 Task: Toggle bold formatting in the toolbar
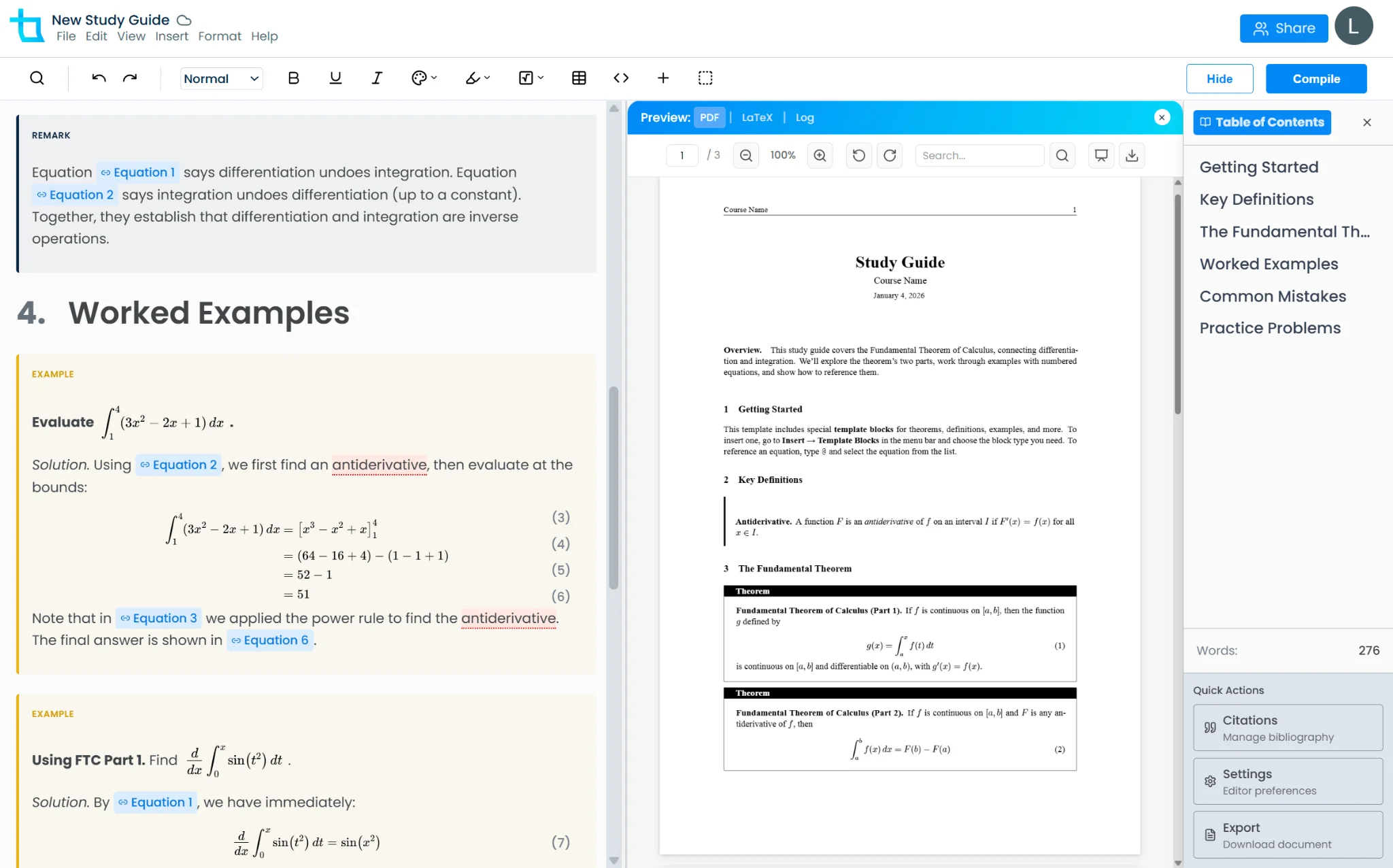[292, 78]
